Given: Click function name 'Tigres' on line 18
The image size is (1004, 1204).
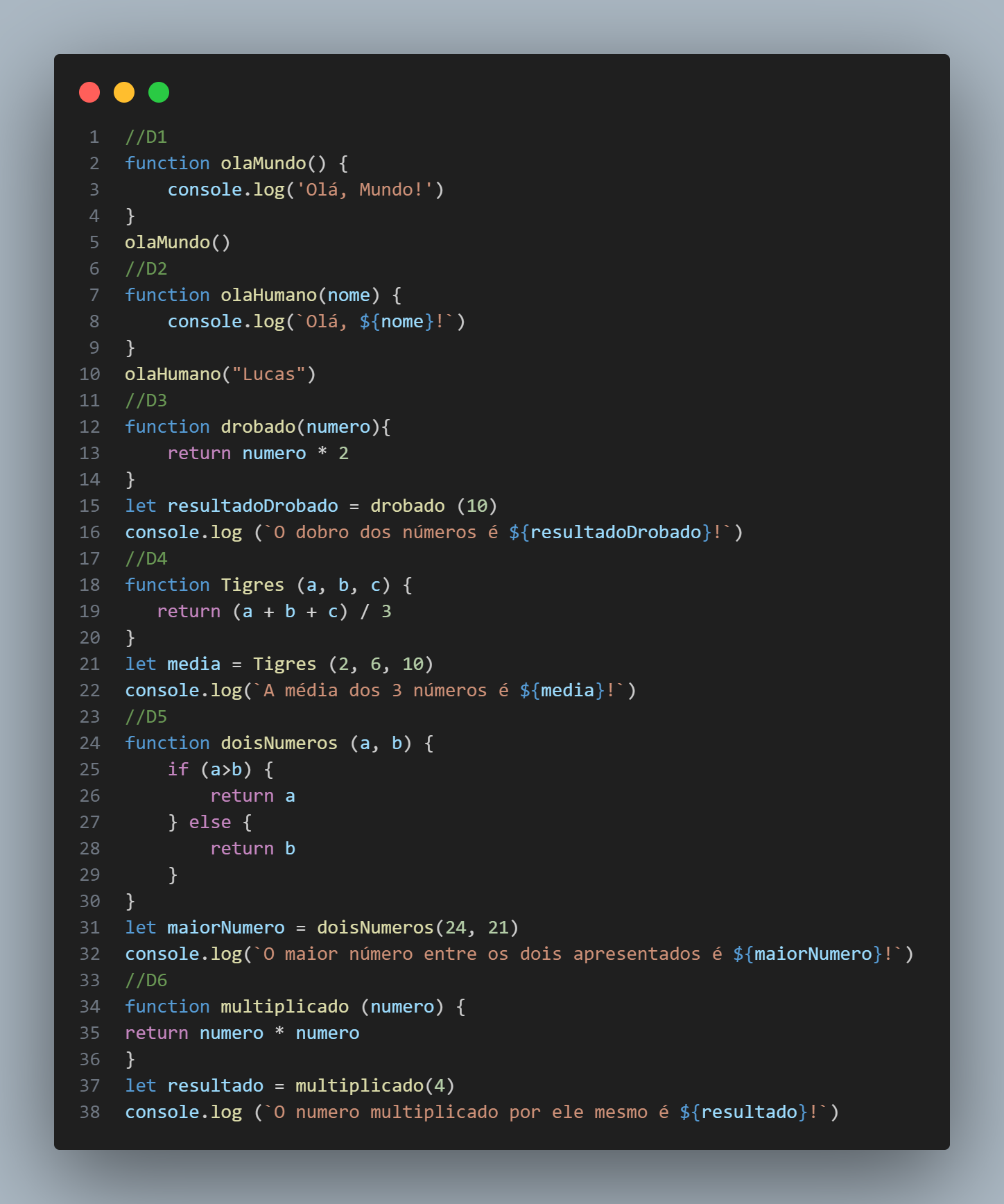Looking at the screenshot, I should click(253, 585).
